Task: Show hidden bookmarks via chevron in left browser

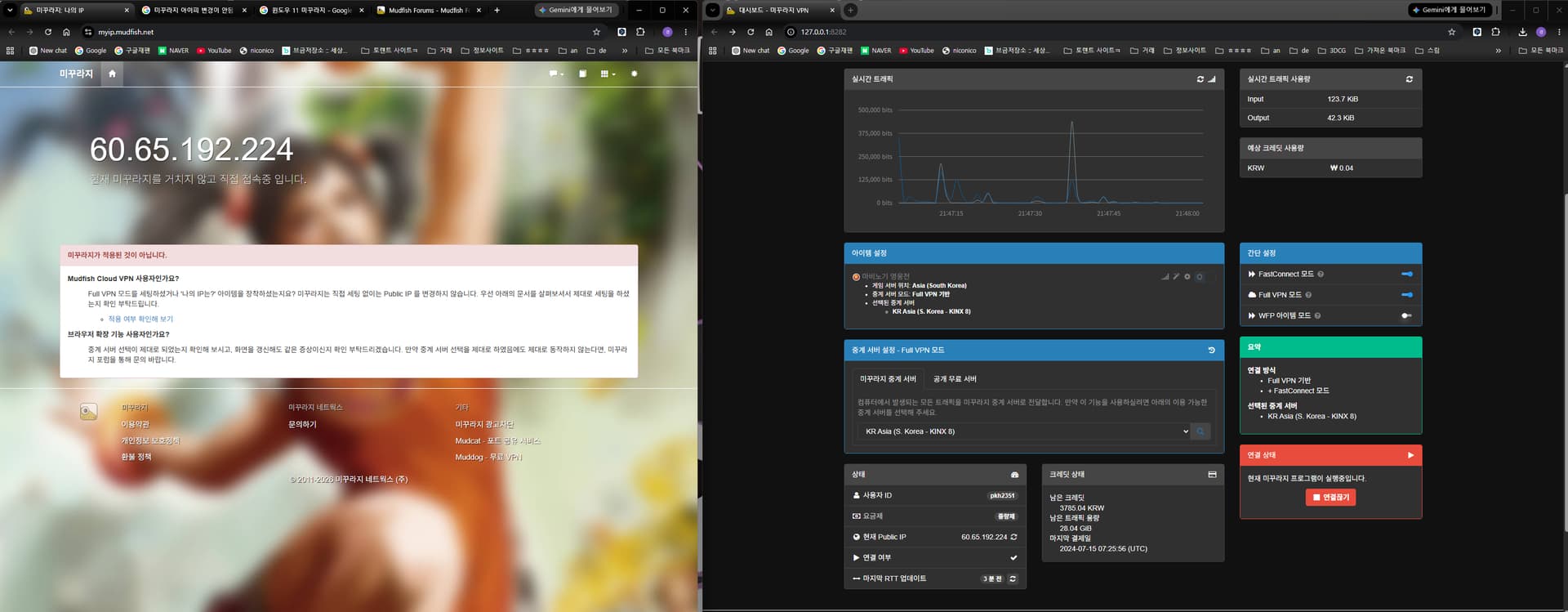Action: click(625, 51)
